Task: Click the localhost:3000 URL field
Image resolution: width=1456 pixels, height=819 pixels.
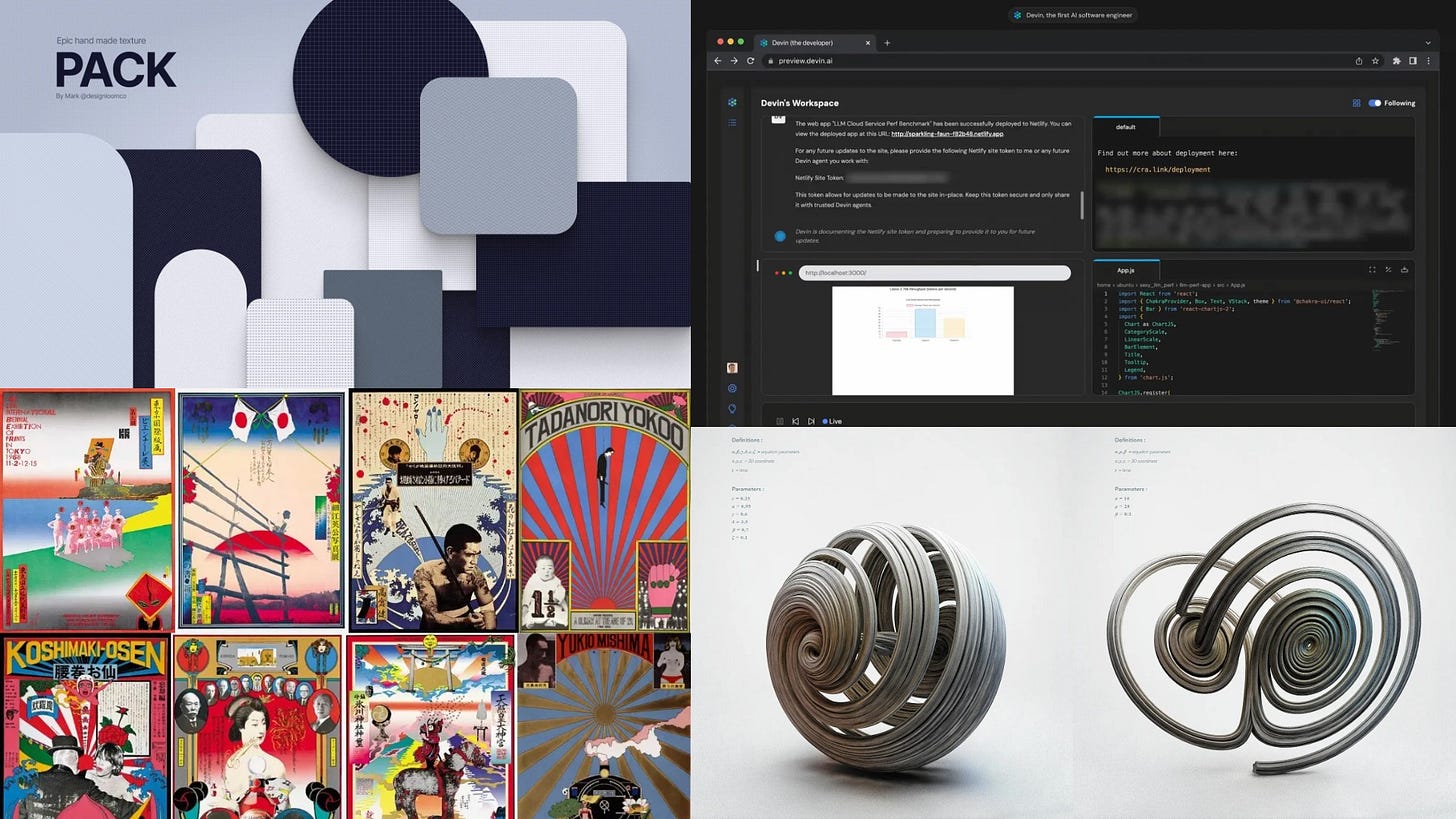Action: tap(934, 273)
